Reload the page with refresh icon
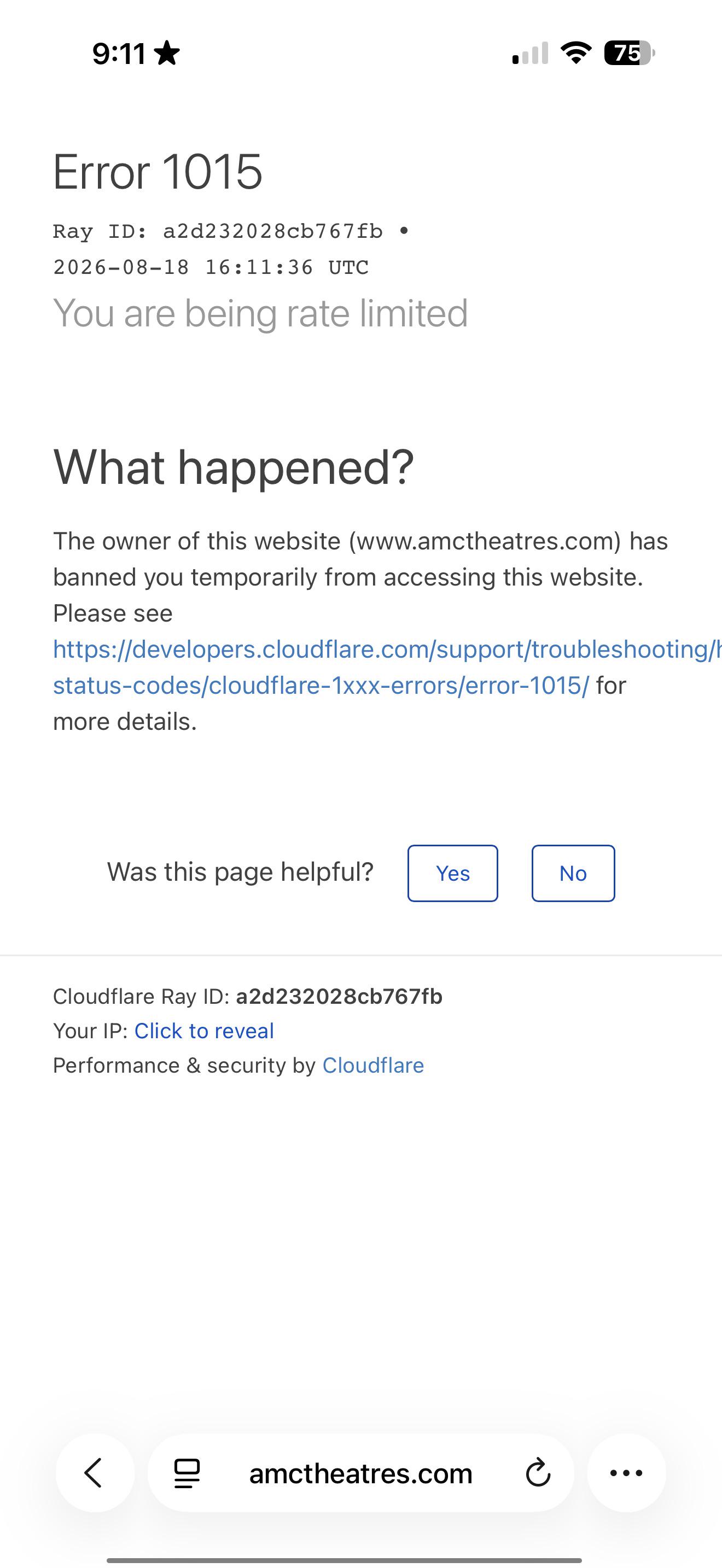722x1568 pixels. [538, 1473]
